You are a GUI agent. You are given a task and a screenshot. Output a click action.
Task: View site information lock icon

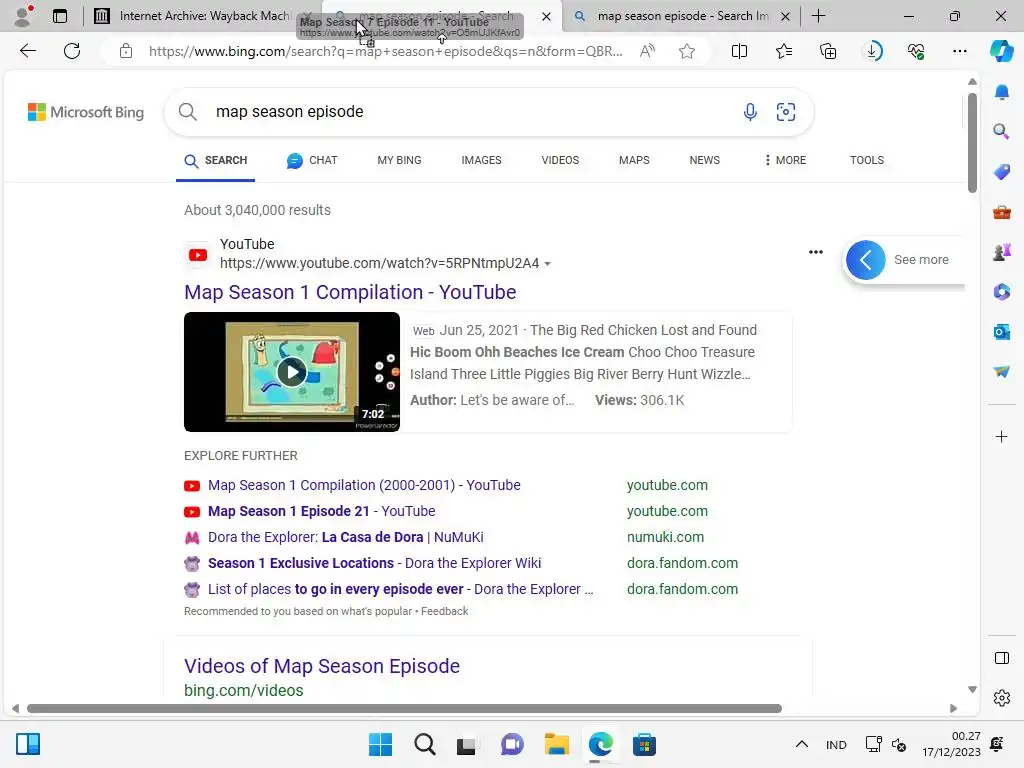126,51
